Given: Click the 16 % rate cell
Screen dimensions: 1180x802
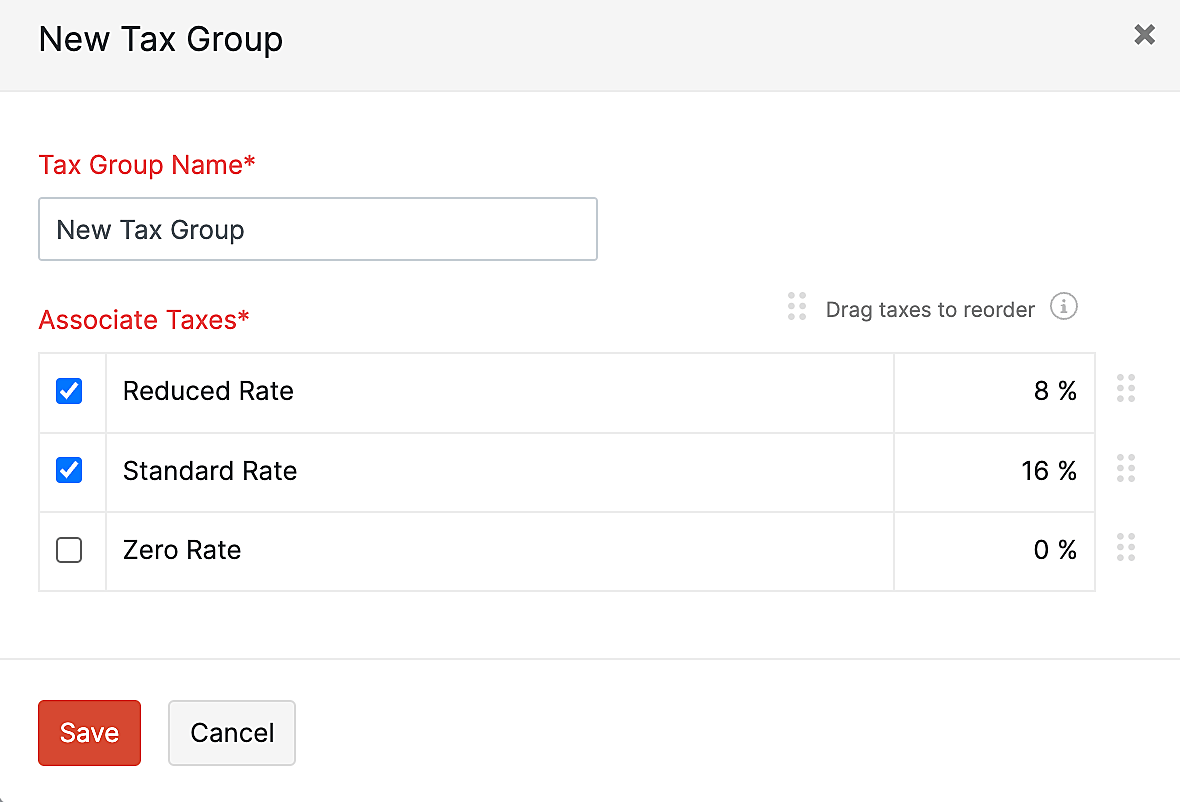Looking at the screenshot, I should [x=1050, y=470].
